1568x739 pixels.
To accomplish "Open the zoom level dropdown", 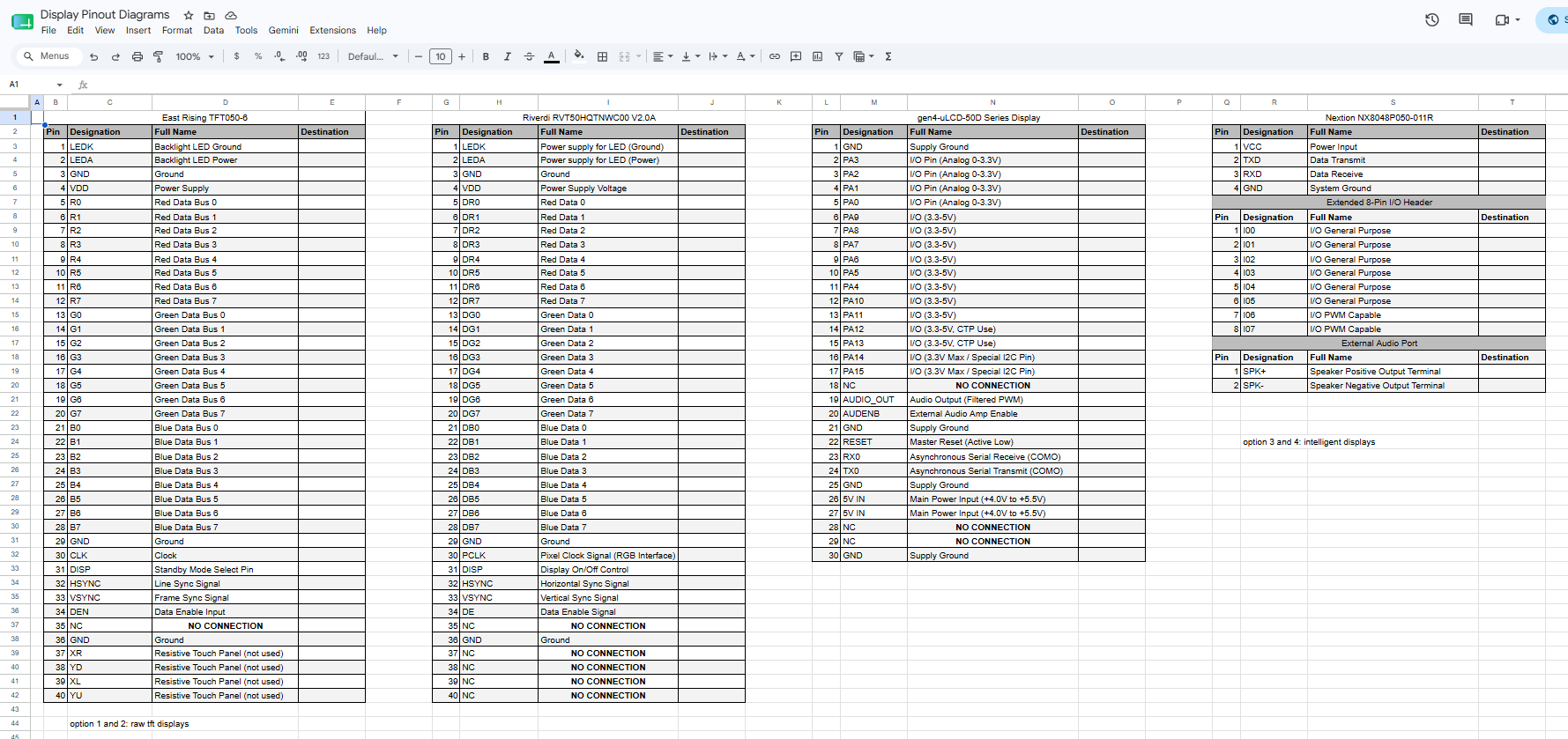I will tap(196, 56).
